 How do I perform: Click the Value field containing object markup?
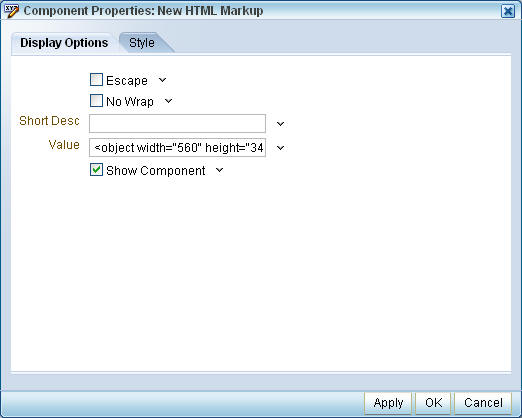pyautogui.click(x=177, y=147)
